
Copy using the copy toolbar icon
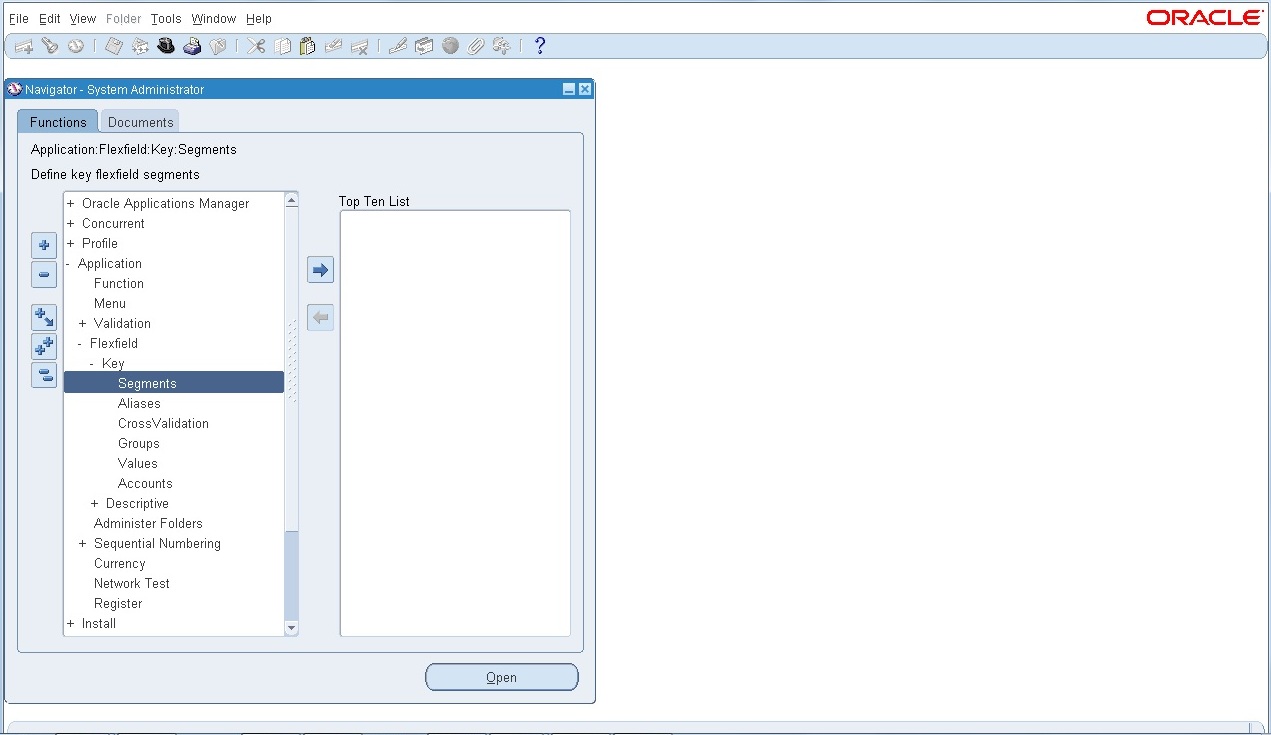click(282, 45)
